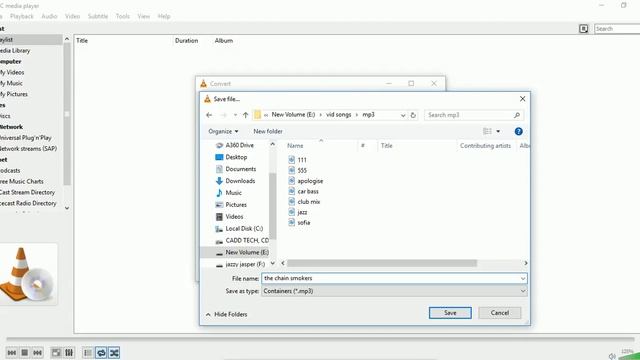Click horizontal scrollbar in file list
This screenshot has height=360, width=640.
[382, 263]
